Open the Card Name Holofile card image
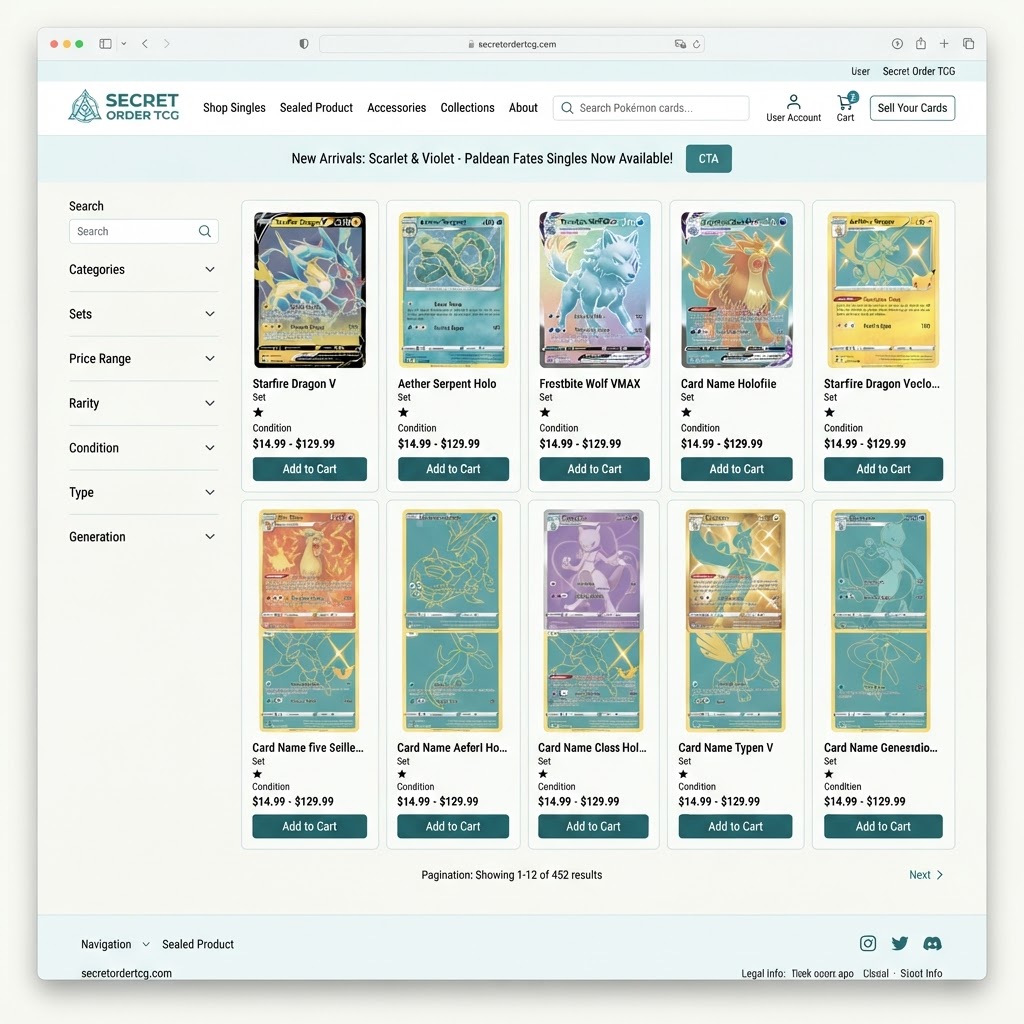 coord(737,289)
